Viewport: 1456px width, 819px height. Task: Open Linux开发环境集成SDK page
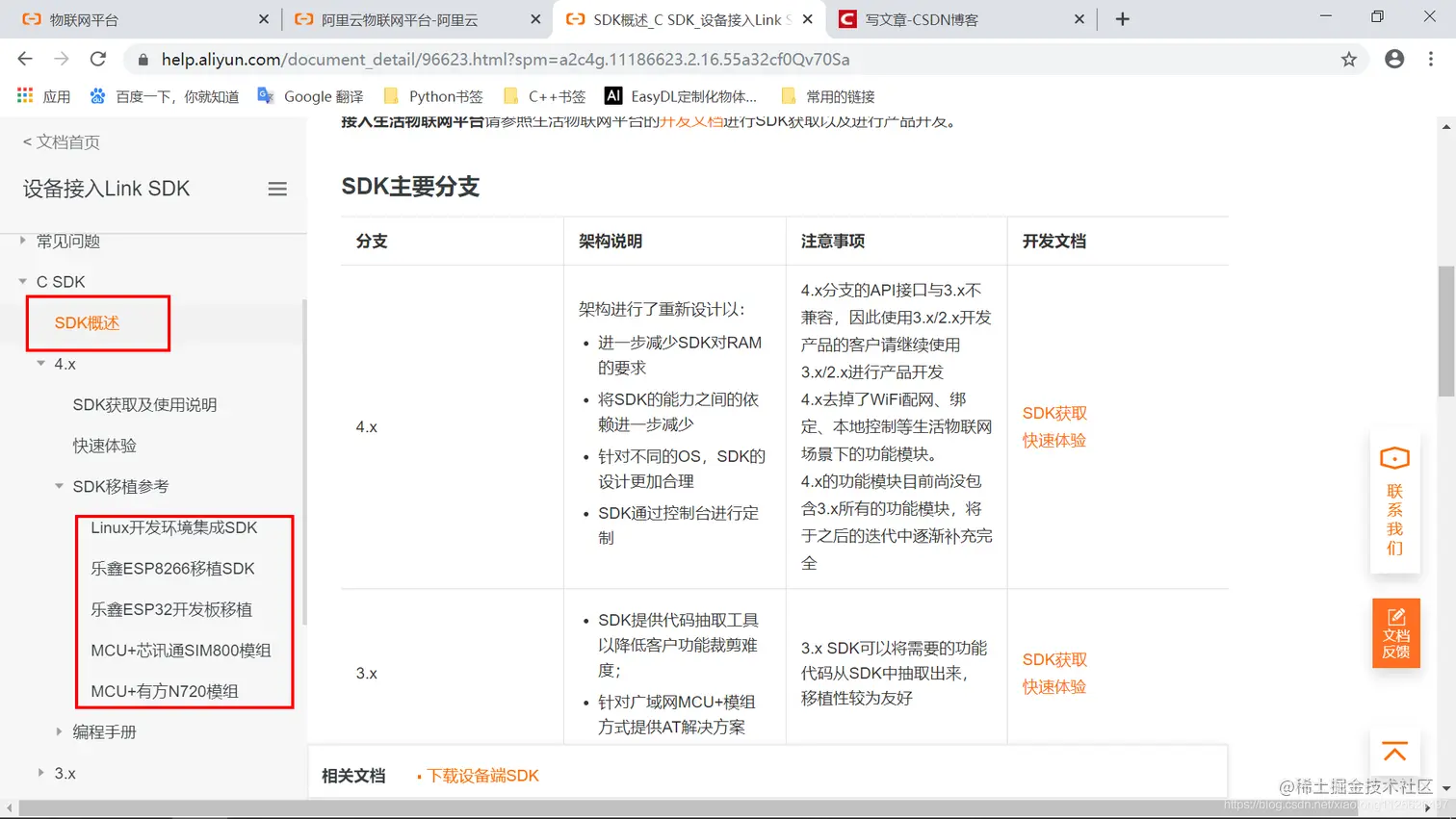coord(173,527)
